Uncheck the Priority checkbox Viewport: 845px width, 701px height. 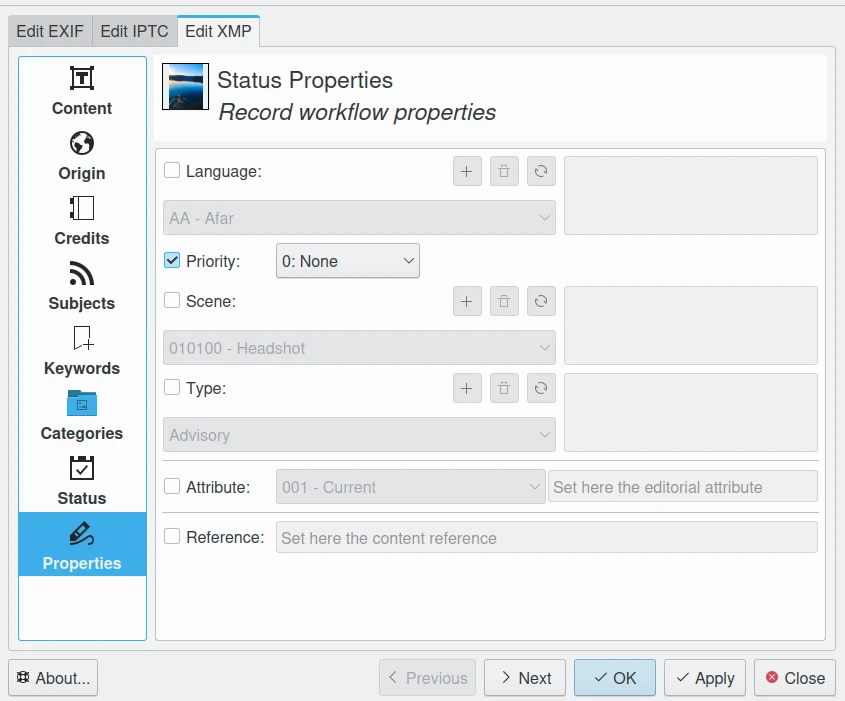coord(172,261)
